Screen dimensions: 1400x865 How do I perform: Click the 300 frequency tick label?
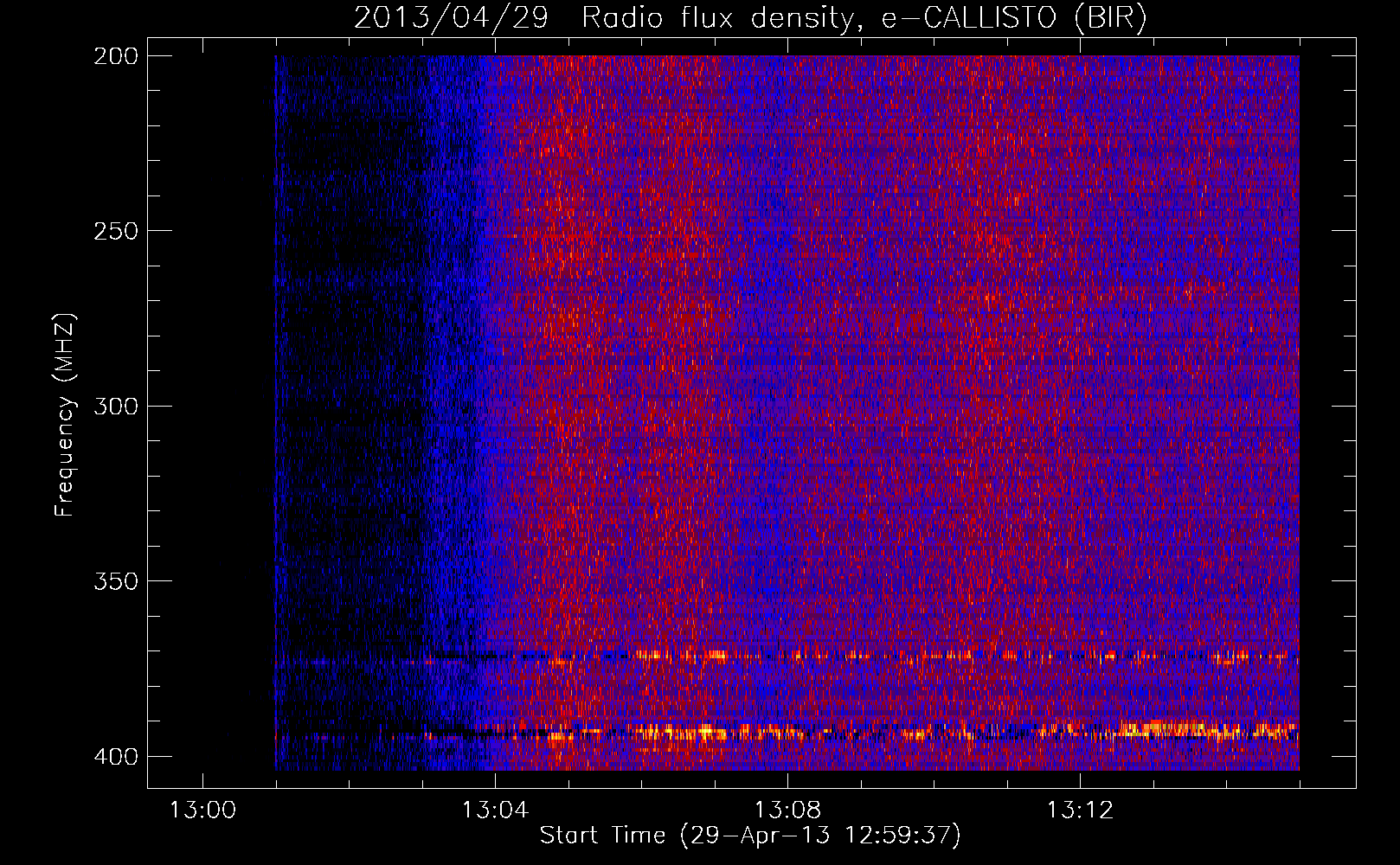[115, 406]
